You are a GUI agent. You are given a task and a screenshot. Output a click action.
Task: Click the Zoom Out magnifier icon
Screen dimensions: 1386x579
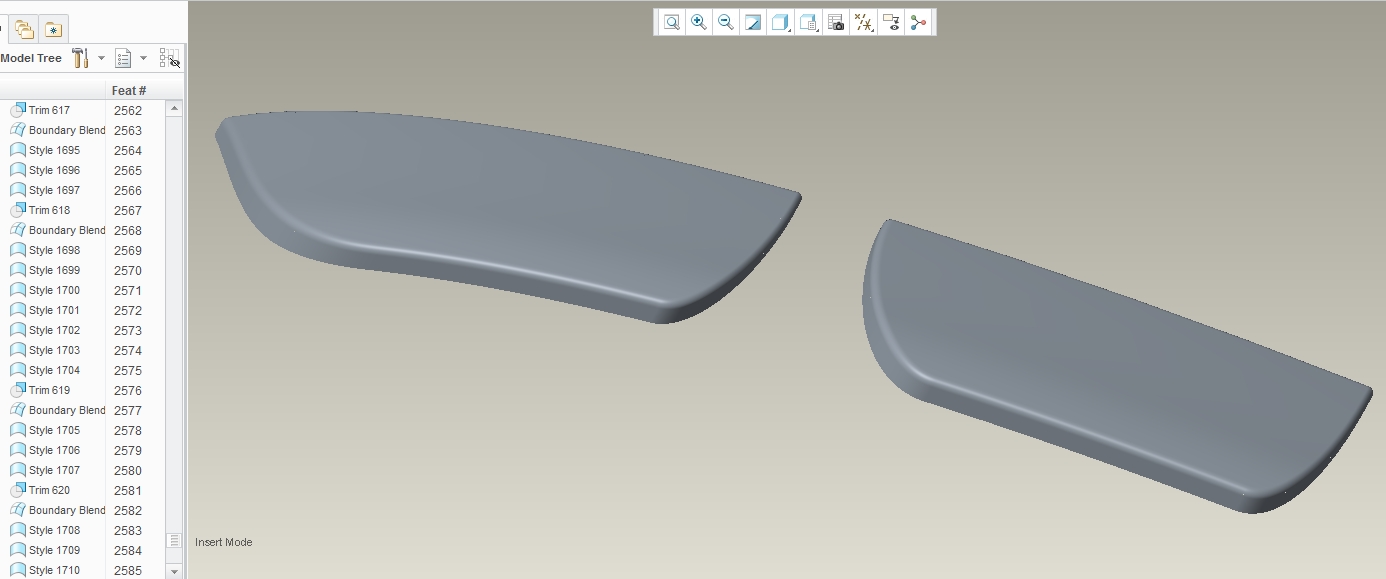[726, 22]
